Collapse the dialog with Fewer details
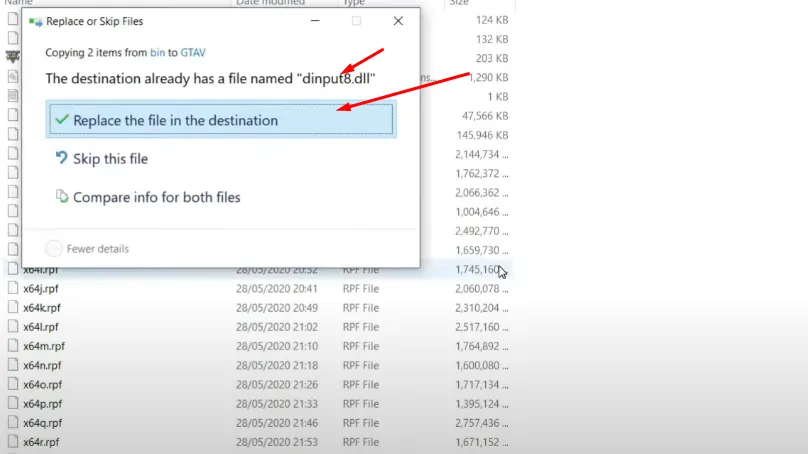Screen dimensions: 808x454 (88, 248)
